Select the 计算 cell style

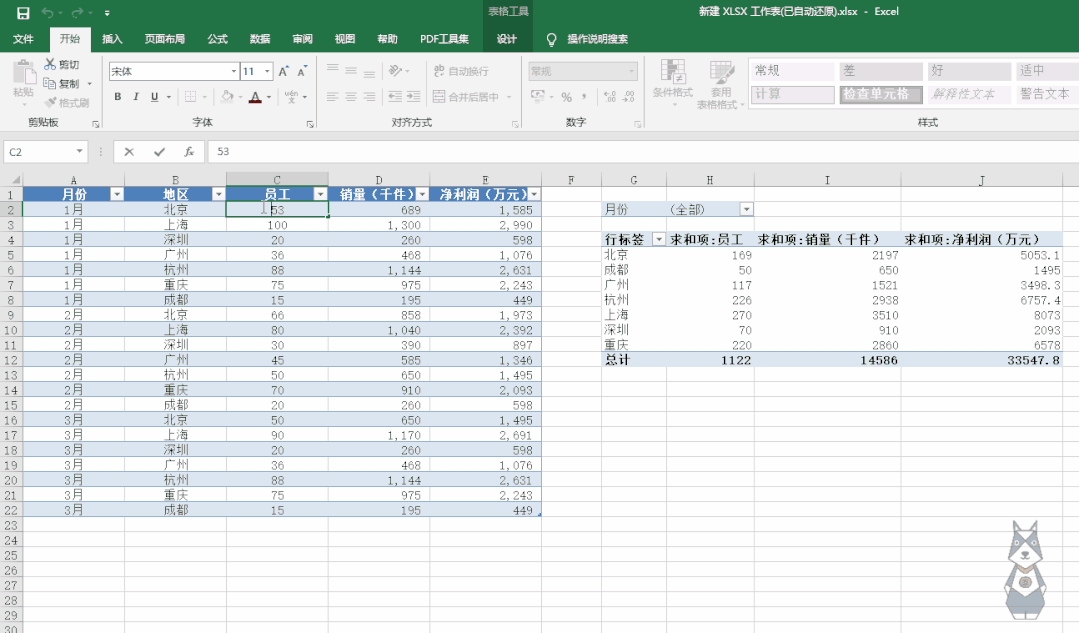(x=792, y=94)
